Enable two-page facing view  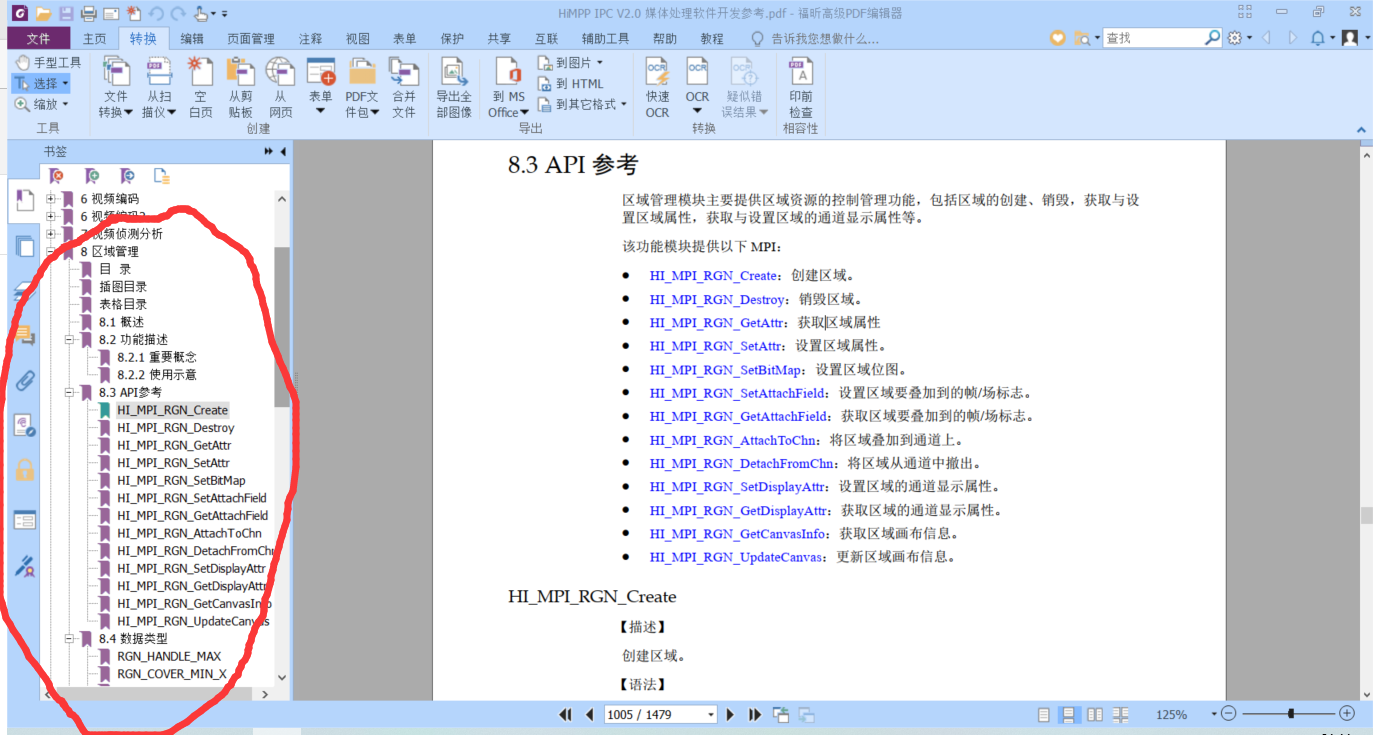(x=1097, y=715)
